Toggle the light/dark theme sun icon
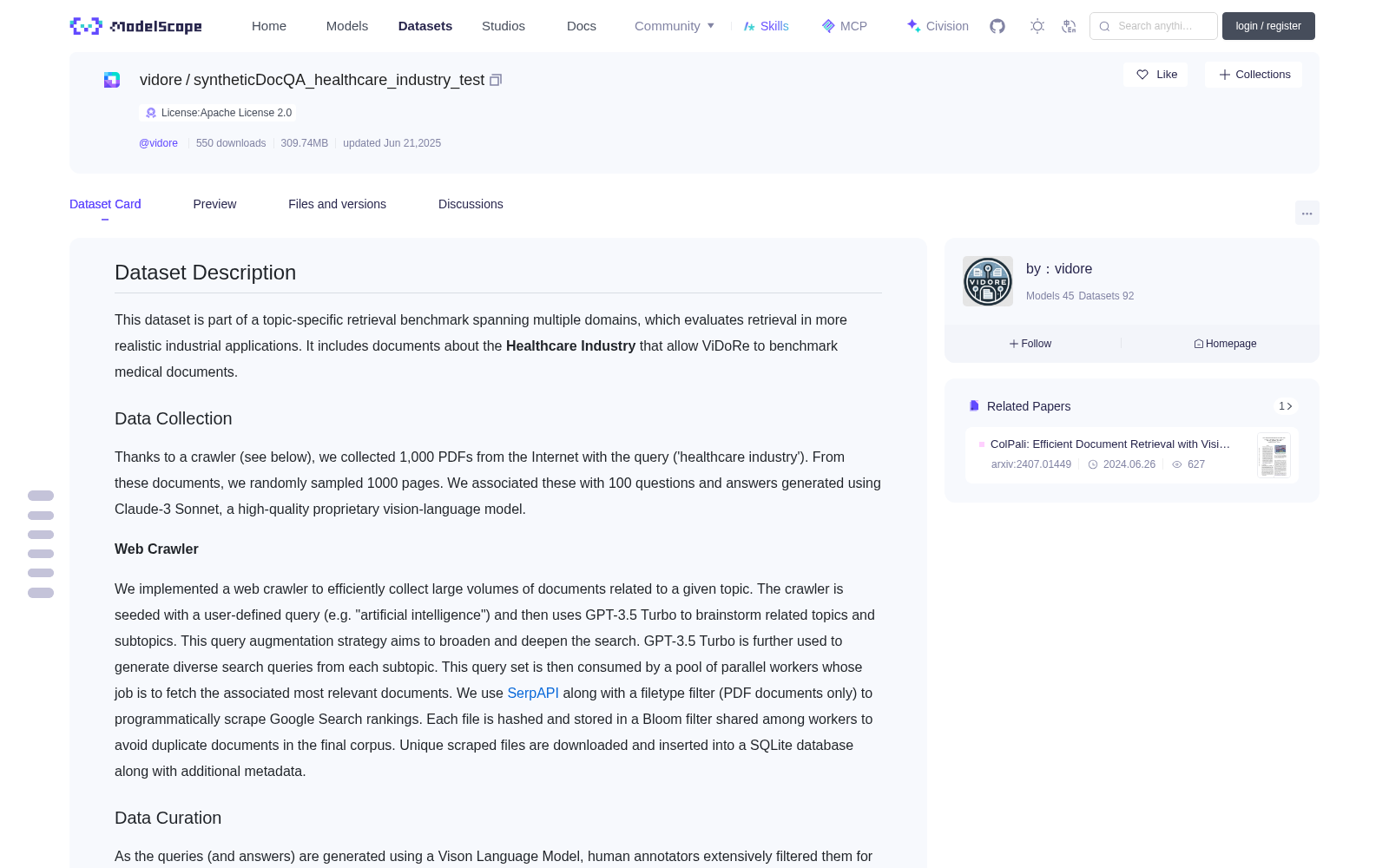The height and width of the screenshot is (868, 1389). 1037,26
